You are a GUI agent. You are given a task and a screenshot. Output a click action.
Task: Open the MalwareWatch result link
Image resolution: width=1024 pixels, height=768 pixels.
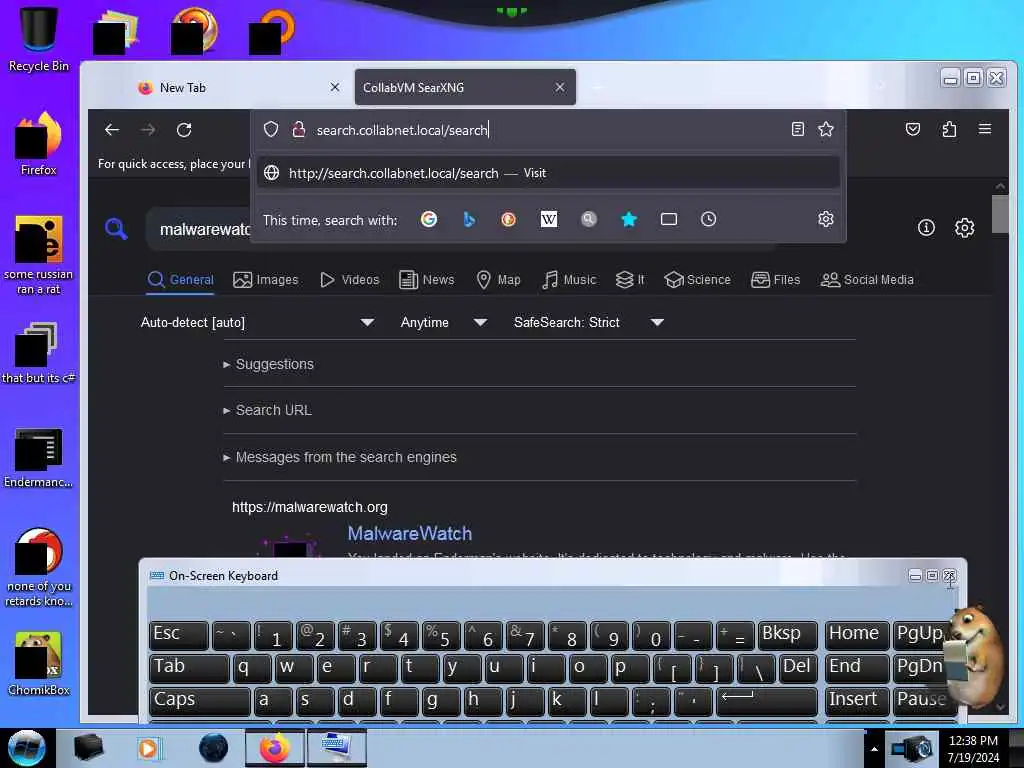[409, 534]
